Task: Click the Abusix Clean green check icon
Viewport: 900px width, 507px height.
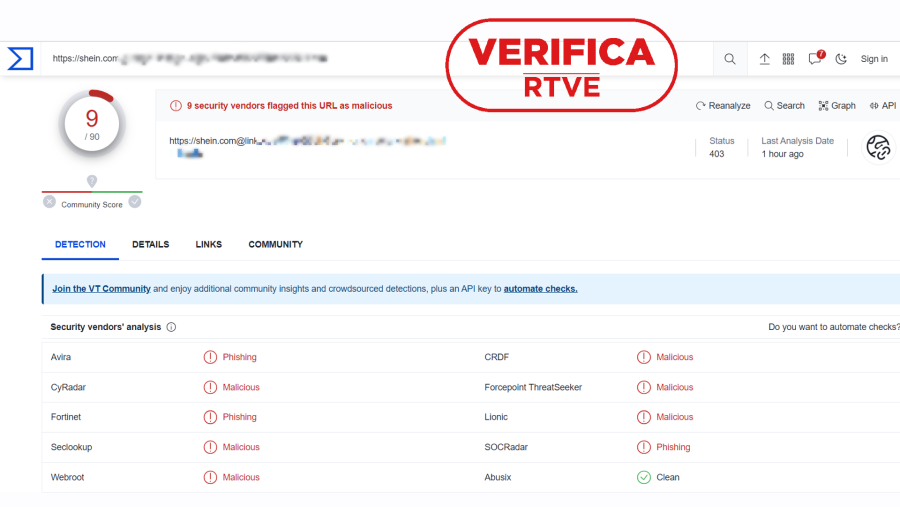Action: point(644,477)
